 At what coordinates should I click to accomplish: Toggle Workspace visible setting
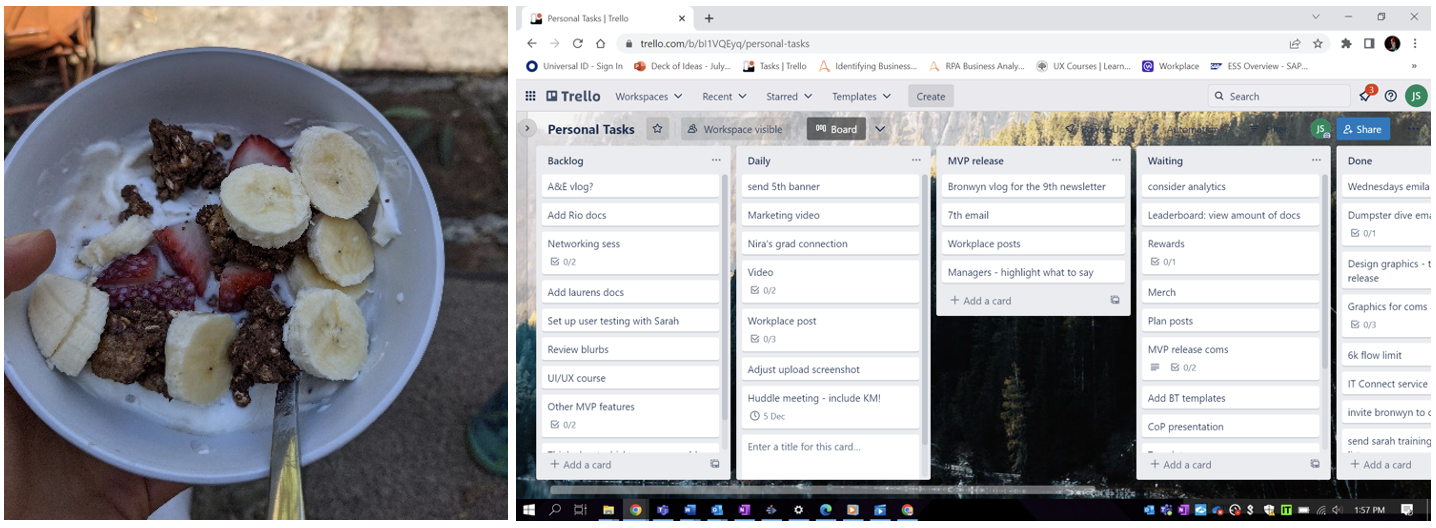click(733, 129)
